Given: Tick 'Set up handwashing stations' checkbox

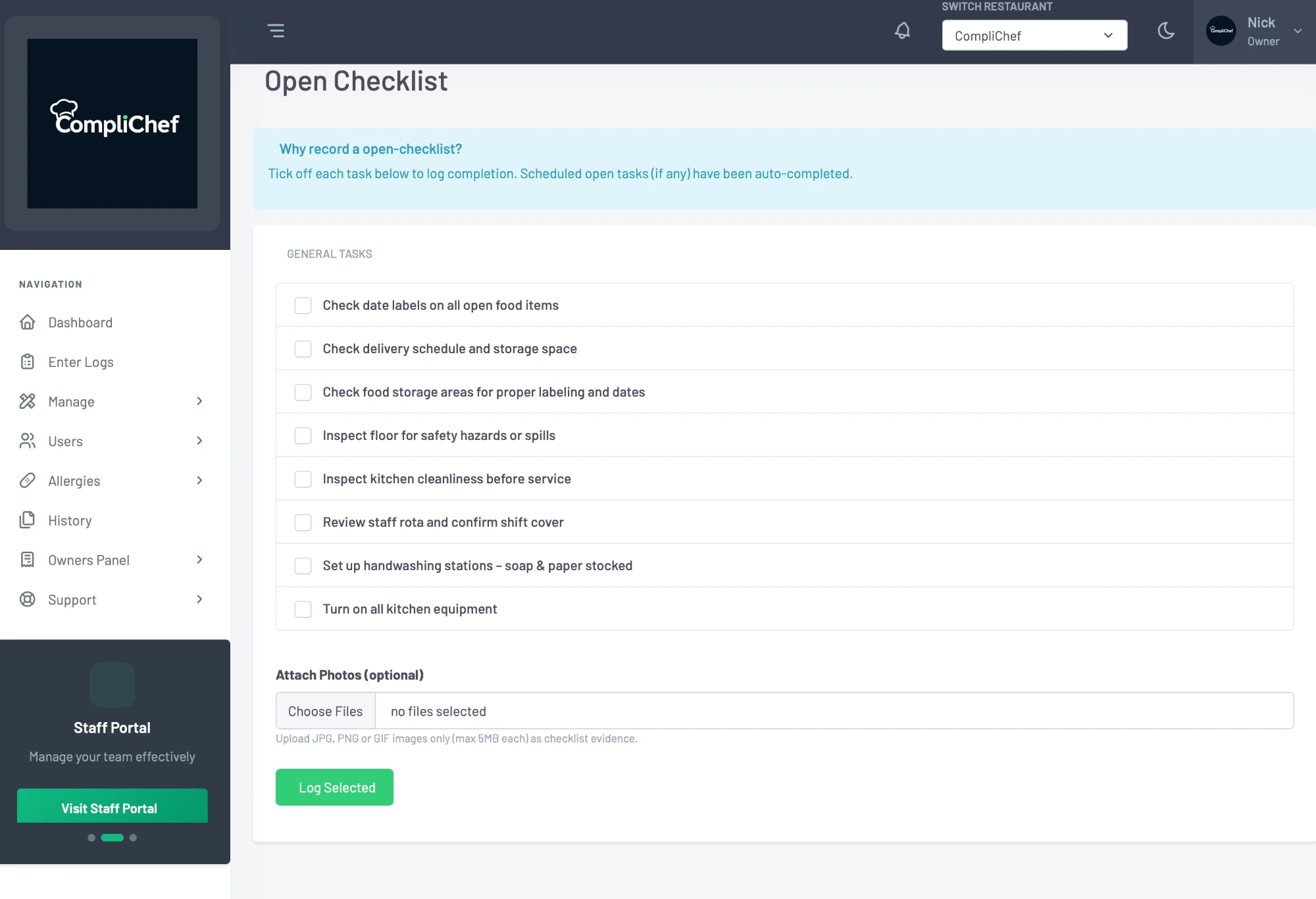Looking at the screenshot, I should (303, 566).
